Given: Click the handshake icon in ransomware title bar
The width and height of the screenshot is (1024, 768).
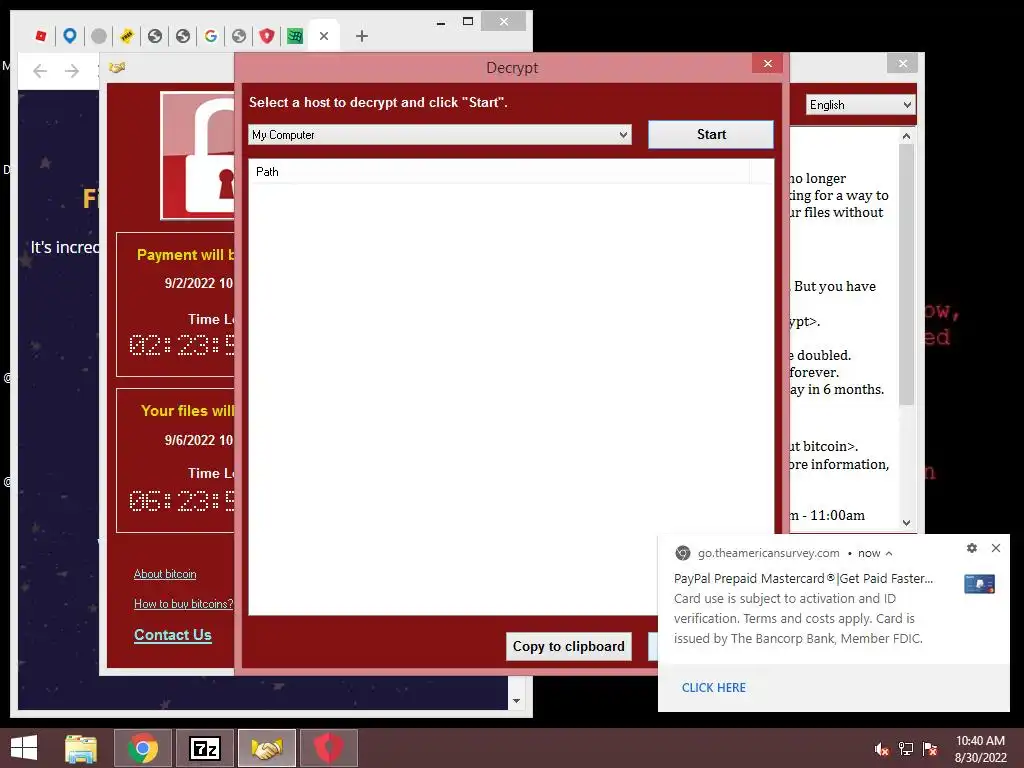Looking at the screenshot, I should coord(118,67).
